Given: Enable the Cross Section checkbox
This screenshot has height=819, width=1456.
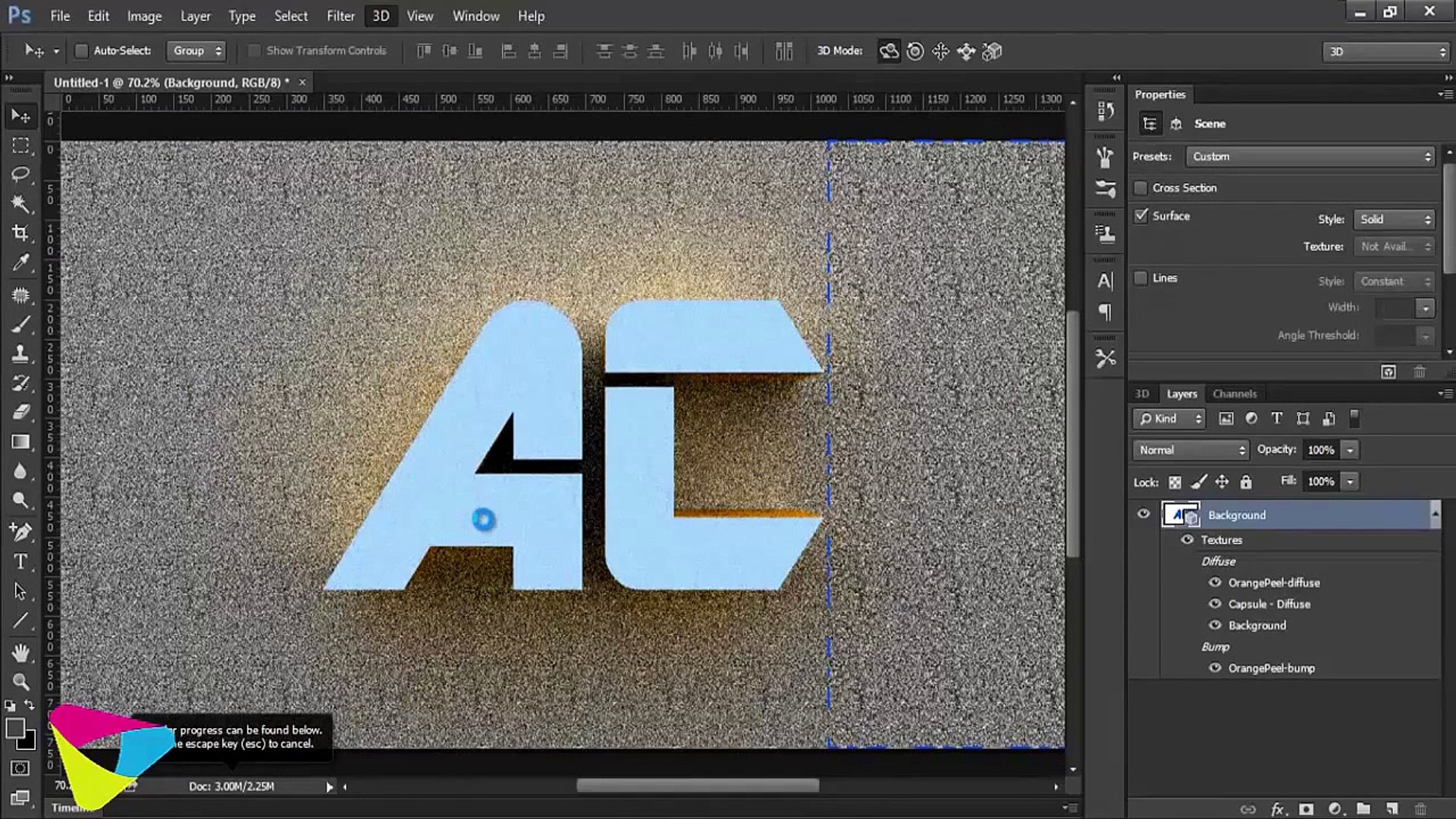Looking at the screenshot, I should [x=1141, y=187].
